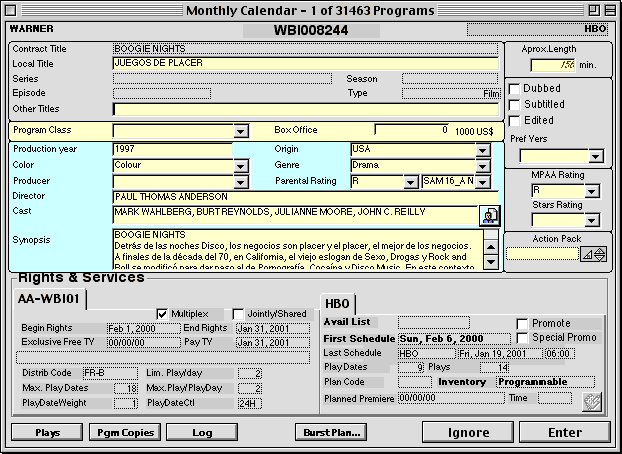Enable the Subtitled checkbox
Viewport: 622px width, 454px height.
click(514, 105)
